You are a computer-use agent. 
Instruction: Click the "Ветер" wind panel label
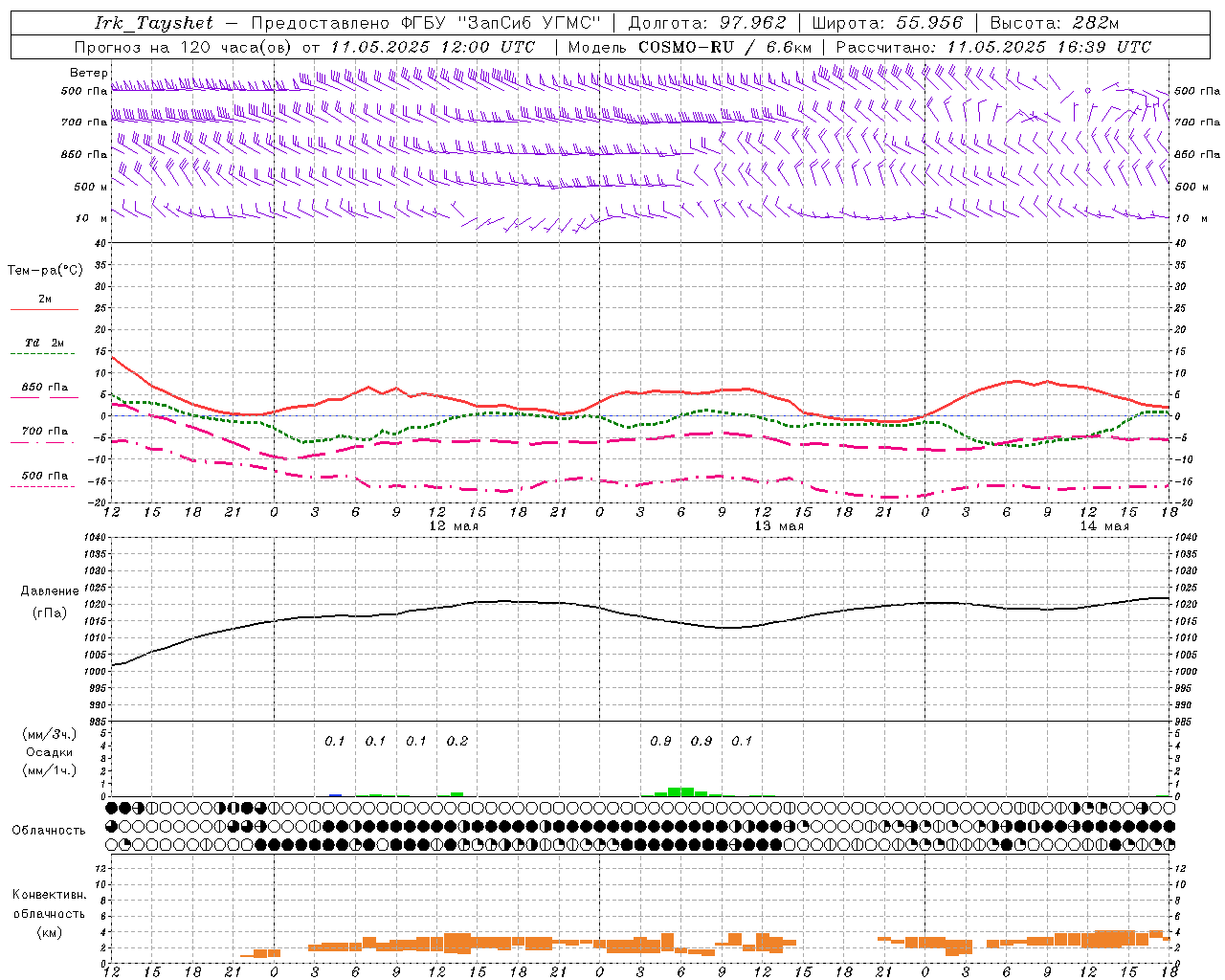pyautogui.click(x=88, y=73)
